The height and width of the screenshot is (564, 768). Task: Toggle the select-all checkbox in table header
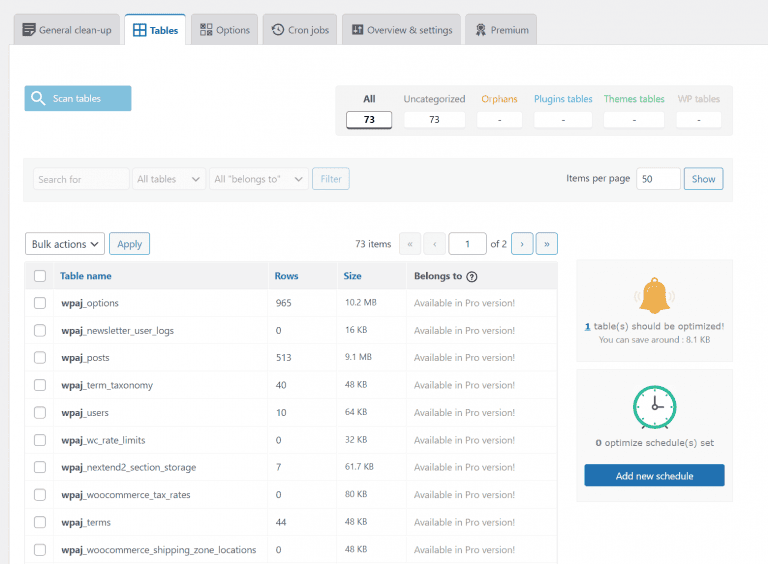coord(40,276)
